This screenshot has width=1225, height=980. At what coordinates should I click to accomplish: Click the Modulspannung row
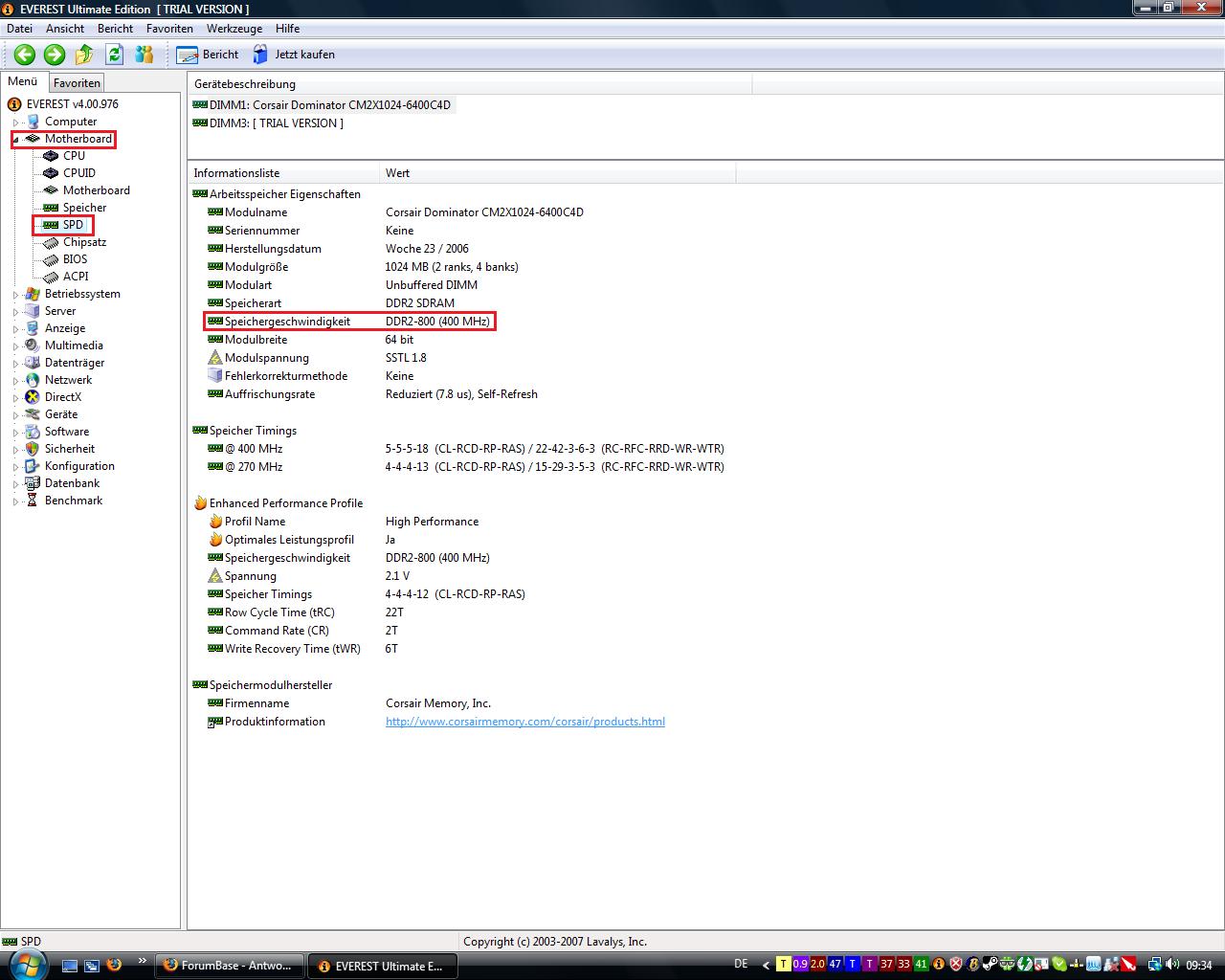[318, 358]
